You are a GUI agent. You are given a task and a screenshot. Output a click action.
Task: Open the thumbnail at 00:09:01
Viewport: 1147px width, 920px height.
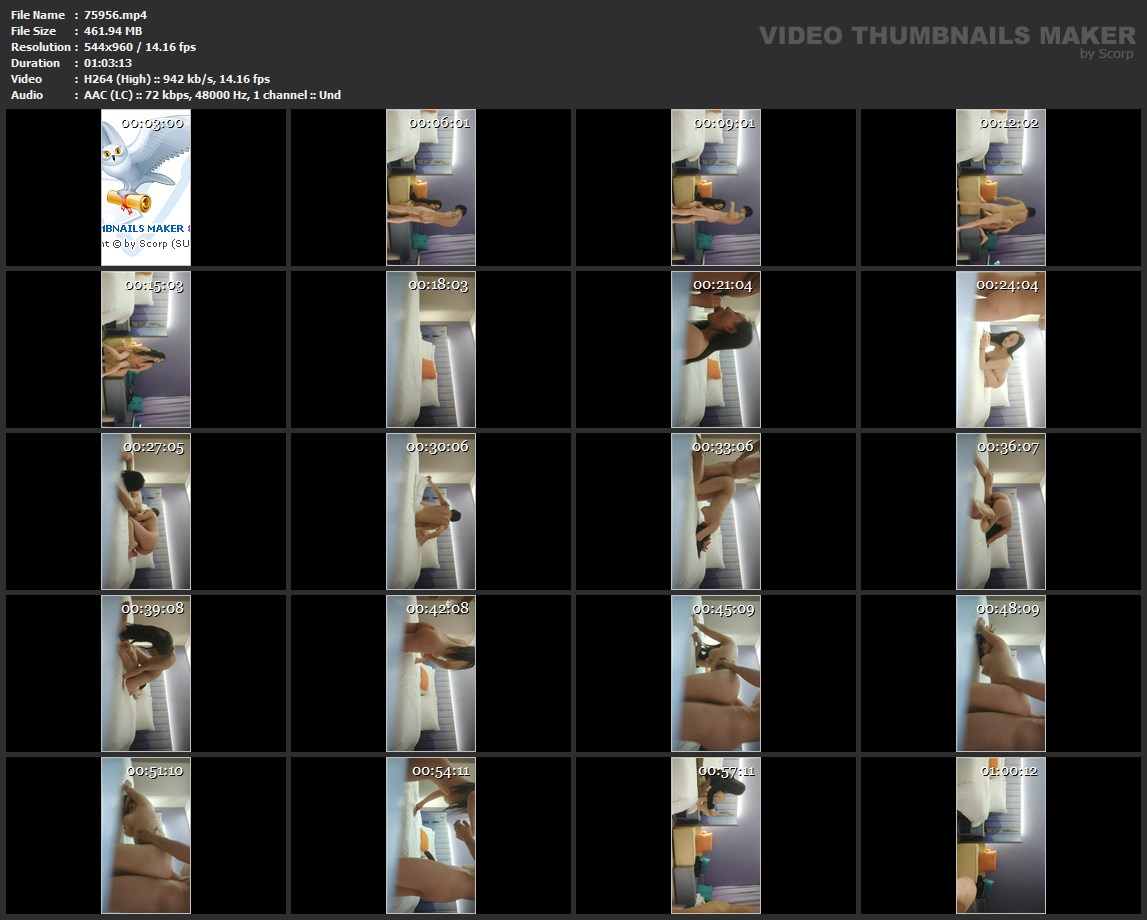click(715, 187)
